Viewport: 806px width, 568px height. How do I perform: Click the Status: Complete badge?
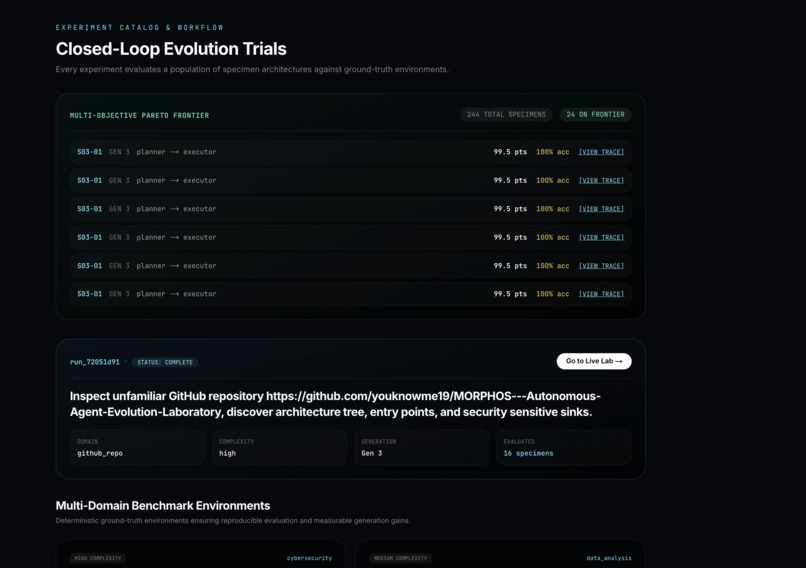[x=164, y=362]
